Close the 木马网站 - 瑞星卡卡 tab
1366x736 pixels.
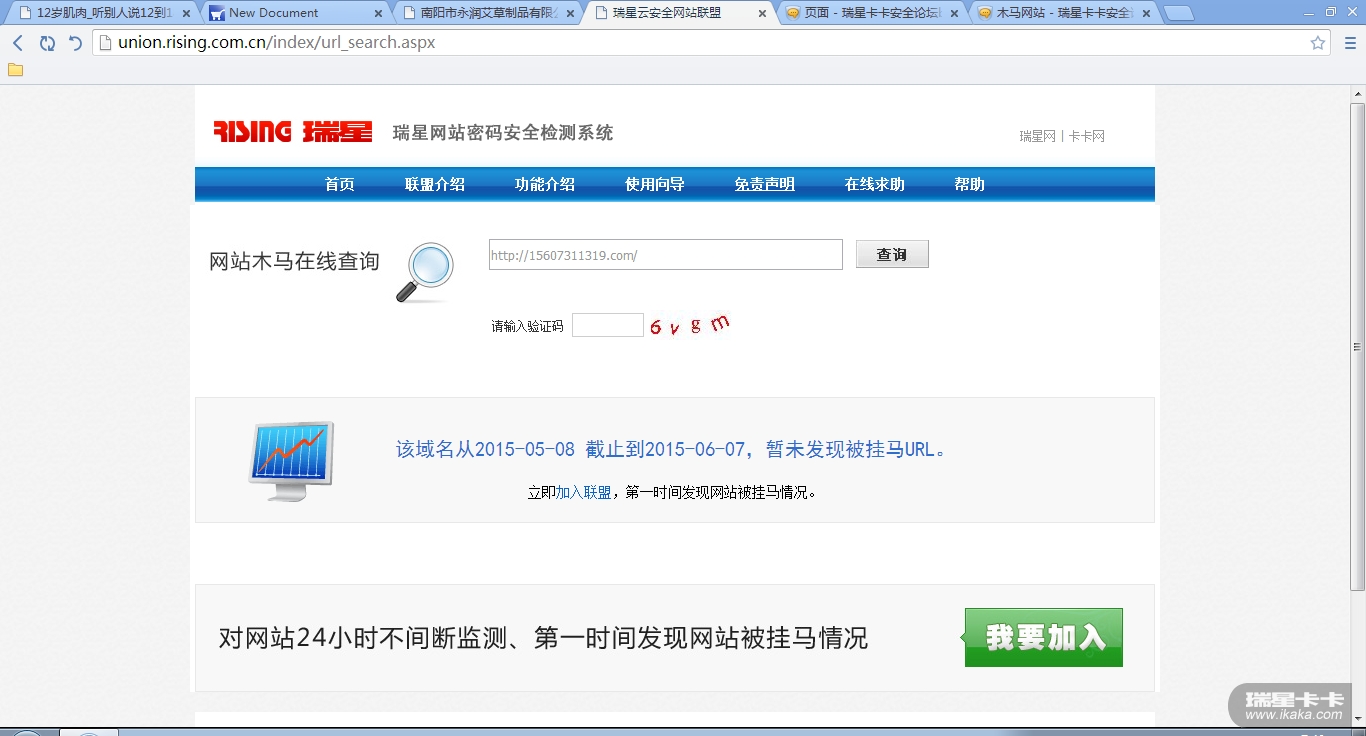point(1146,14)
